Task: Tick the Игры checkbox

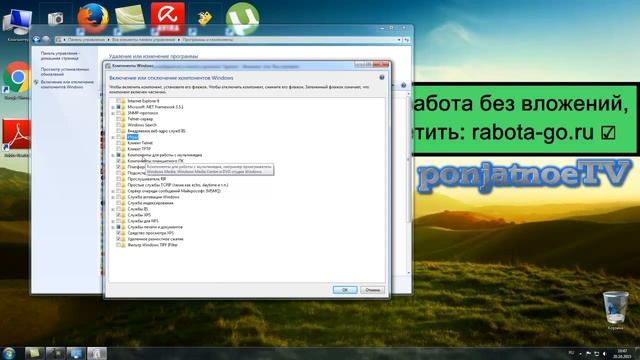Action: pyautogui.click(x=118, y=137)
